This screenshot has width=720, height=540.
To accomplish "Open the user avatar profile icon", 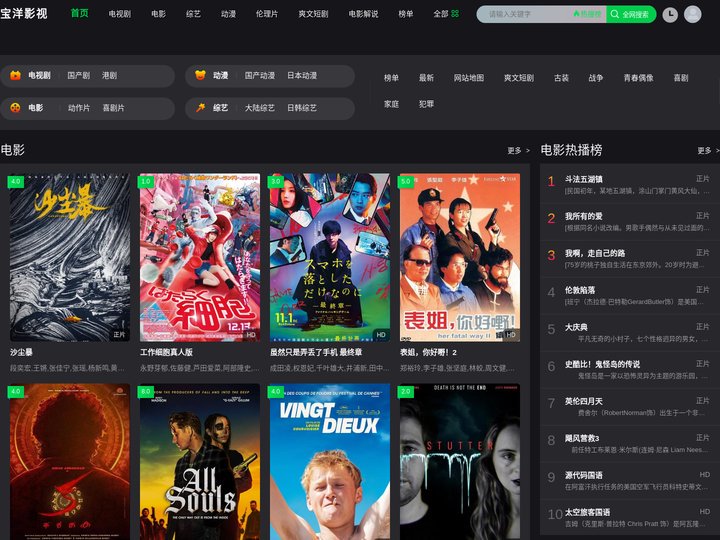I will [x=692, y=15].
